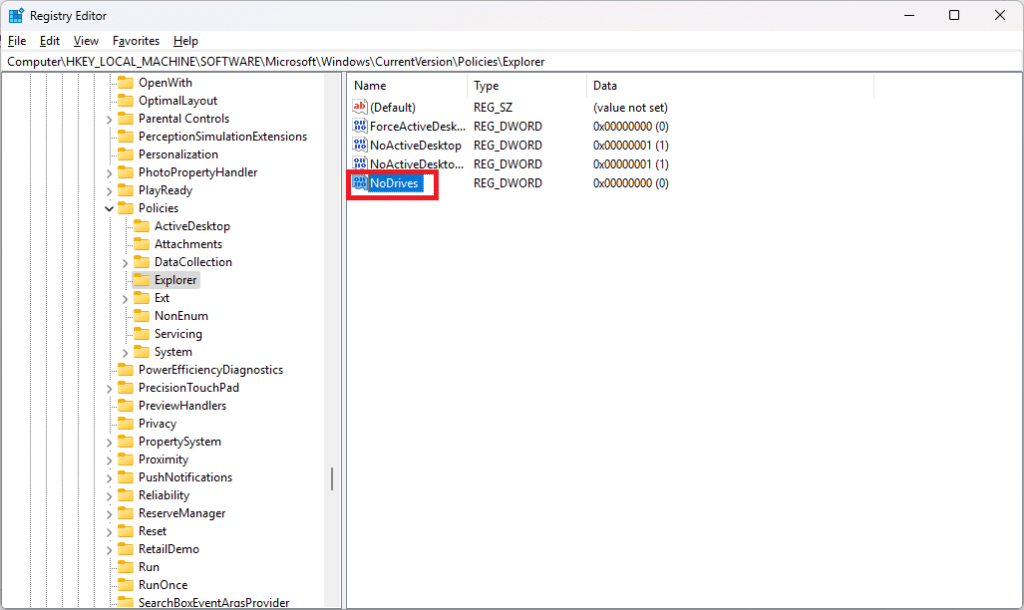
Task: Click NoDrives data value 0x00000000 (0)
Action: tap(630, 183)
